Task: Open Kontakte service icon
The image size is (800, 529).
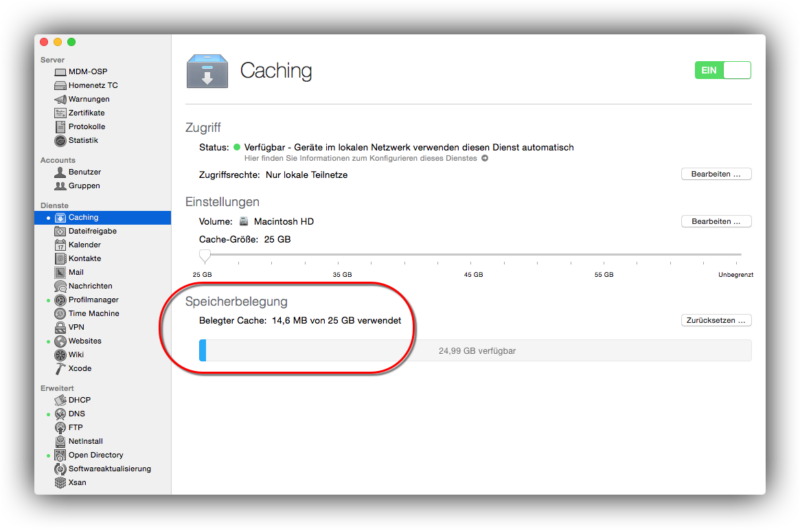Action: [x=60, y=259]
